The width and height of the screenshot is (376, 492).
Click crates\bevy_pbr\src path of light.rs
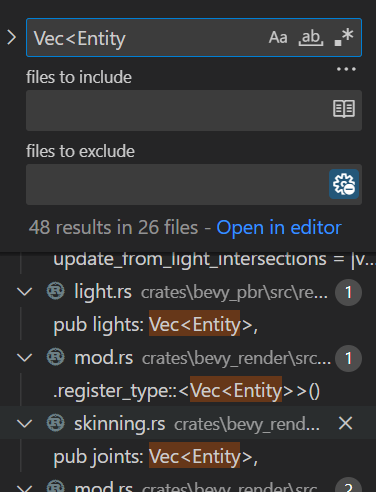tap(234, 293)
